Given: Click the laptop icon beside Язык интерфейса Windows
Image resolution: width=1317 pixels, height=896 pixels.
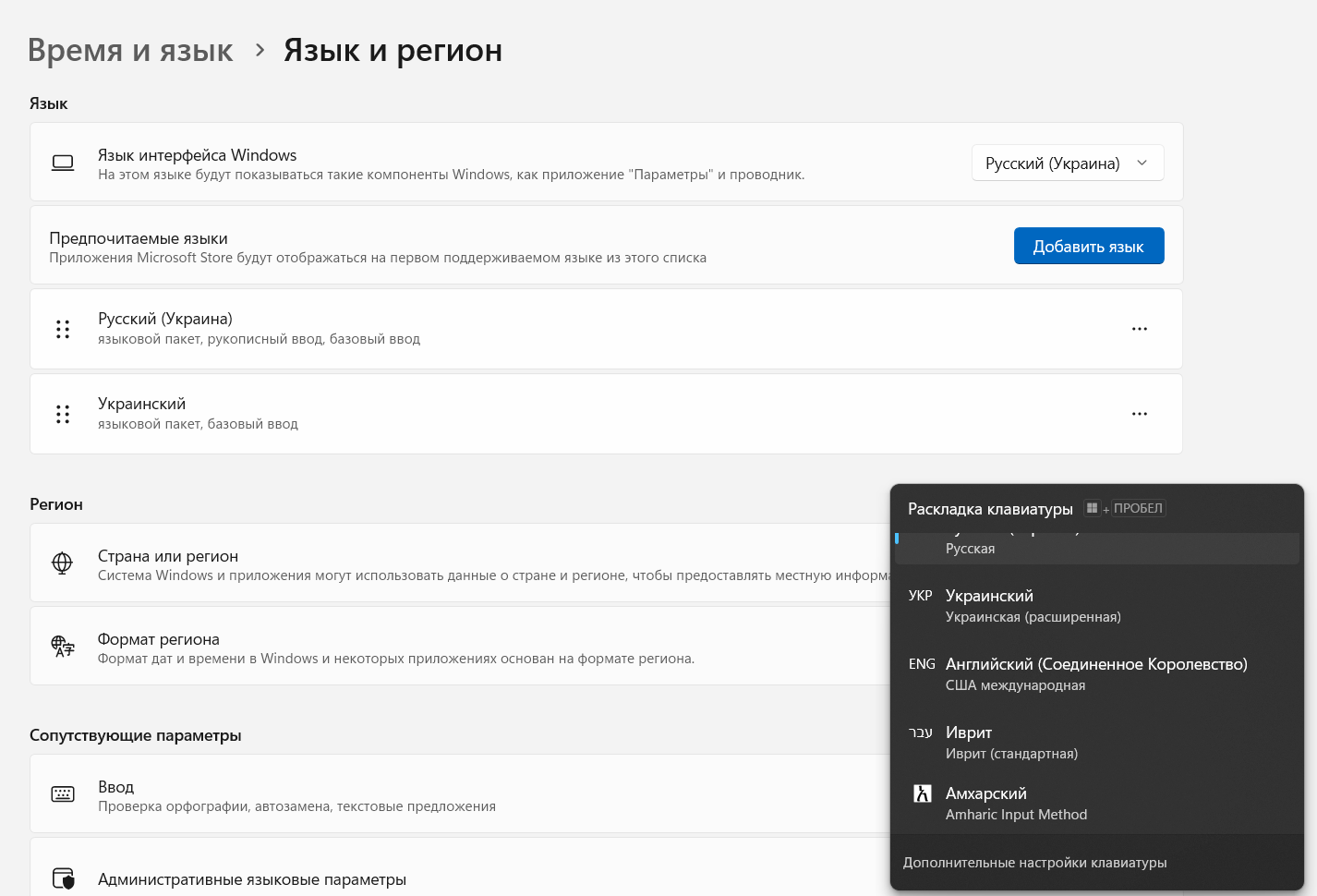Looking at the screenshot, I should coord(63,163).
